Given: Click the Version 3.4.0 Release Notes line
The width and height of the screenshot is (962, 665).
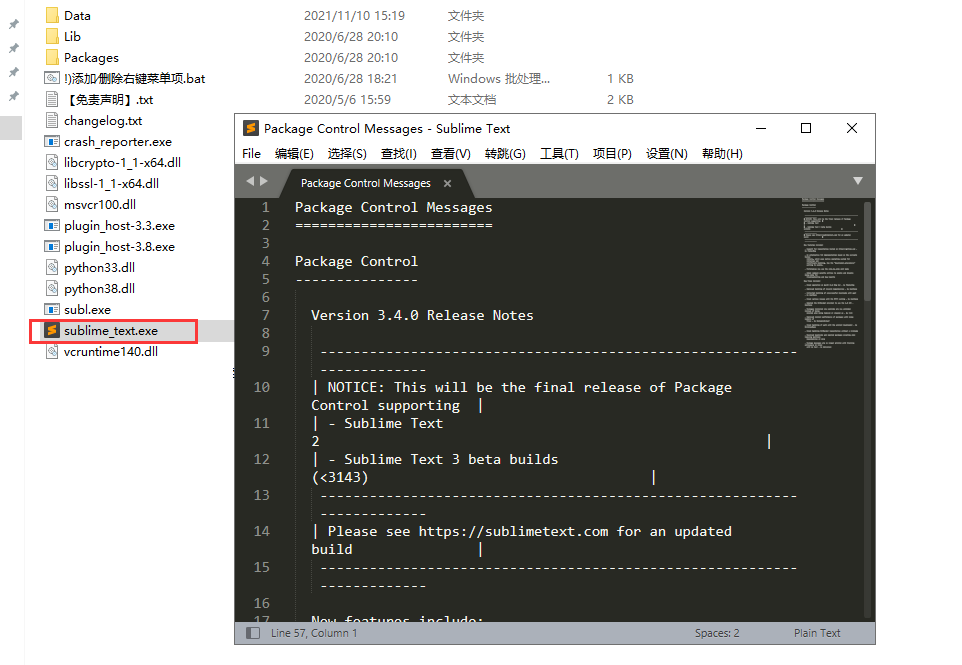Looking at the screenshot, I should [422, 315].
